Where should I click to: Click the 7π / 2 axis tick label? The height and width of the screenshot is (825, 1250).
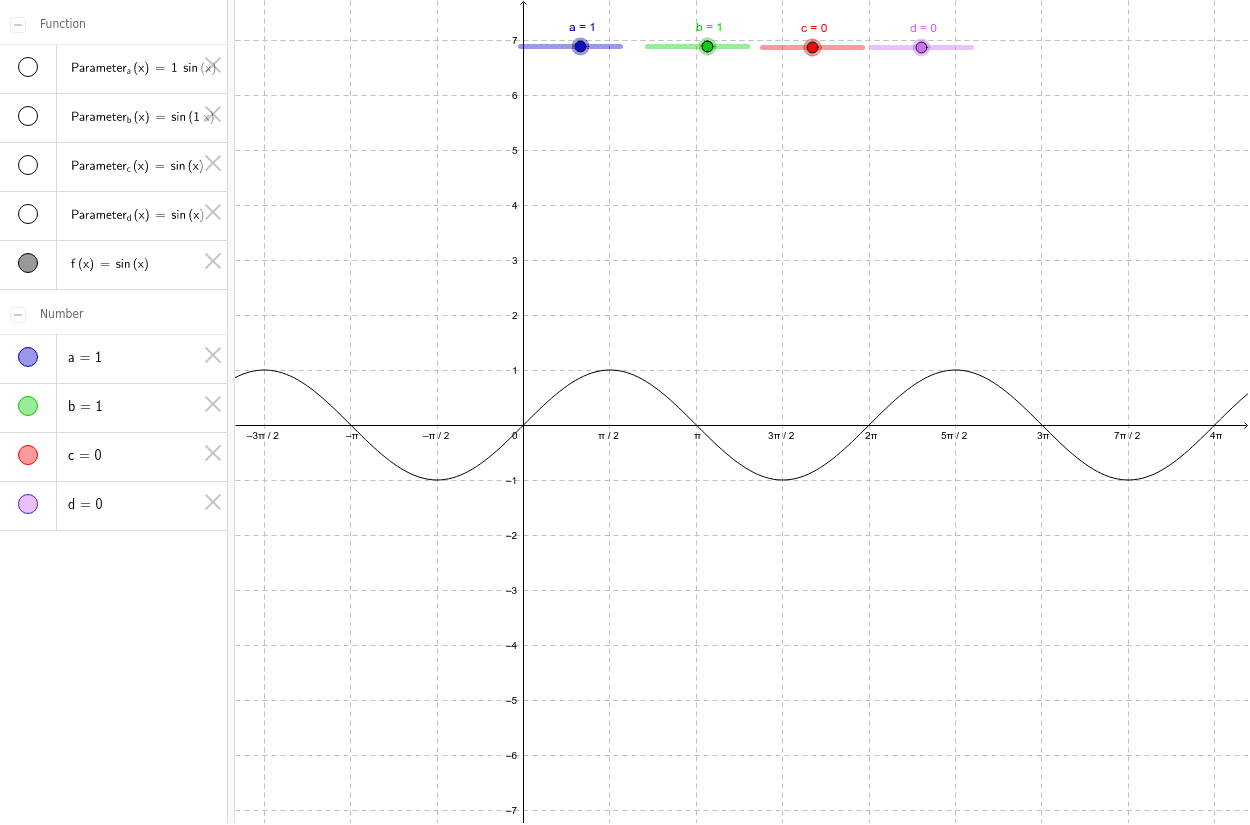pyautogui.click(x=1127, y=435)
